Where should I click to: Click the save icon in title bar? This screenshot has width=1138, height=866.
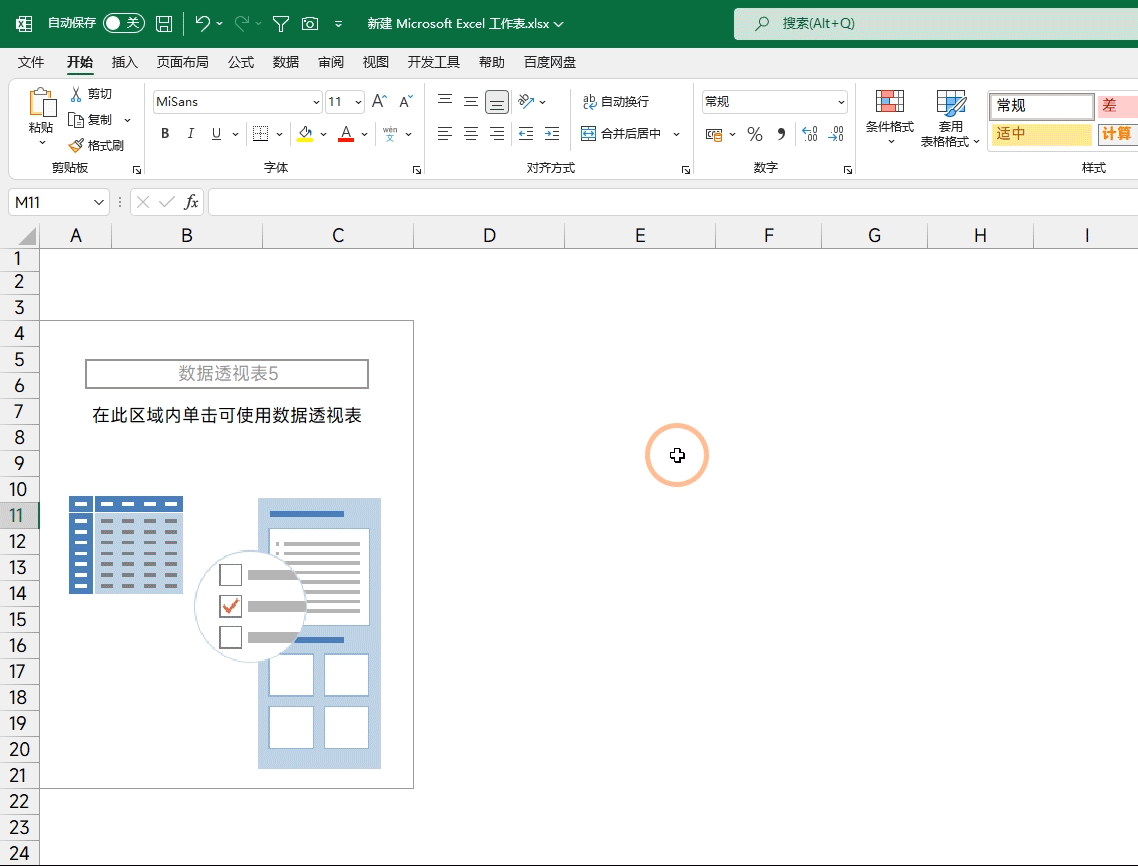(164, 23)
